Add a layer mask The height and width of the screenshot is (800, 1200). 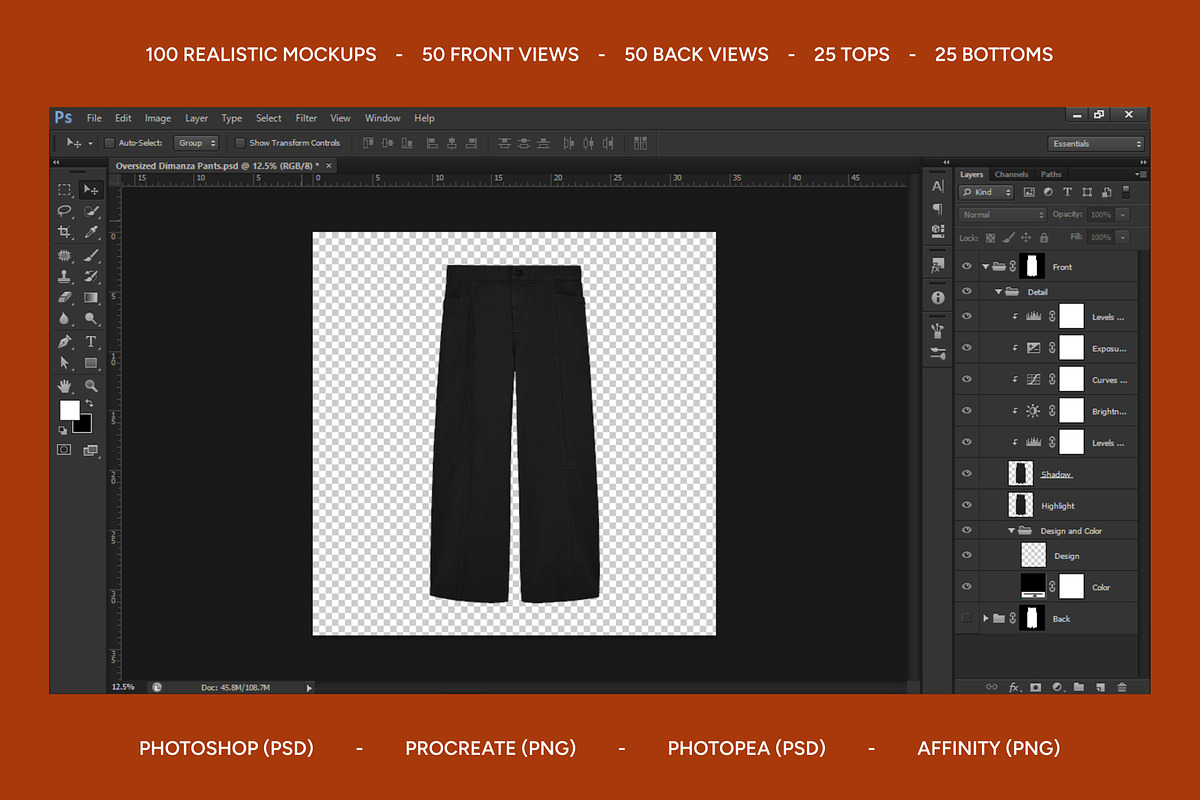coord(1036,687)
